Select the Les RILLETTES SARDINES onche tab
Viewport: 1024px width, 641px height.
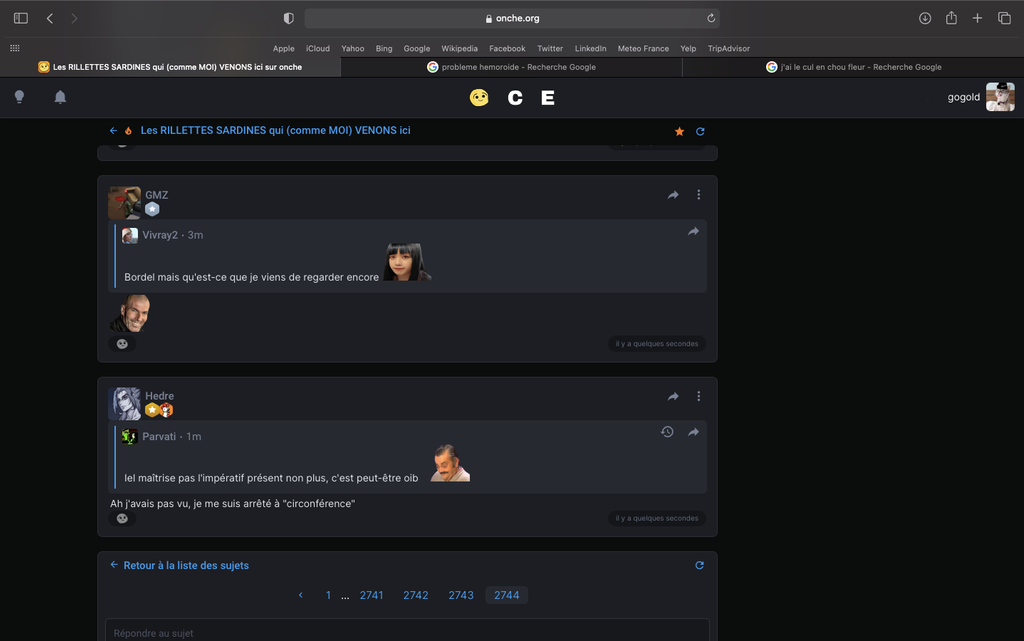click(x=170, y=67)
